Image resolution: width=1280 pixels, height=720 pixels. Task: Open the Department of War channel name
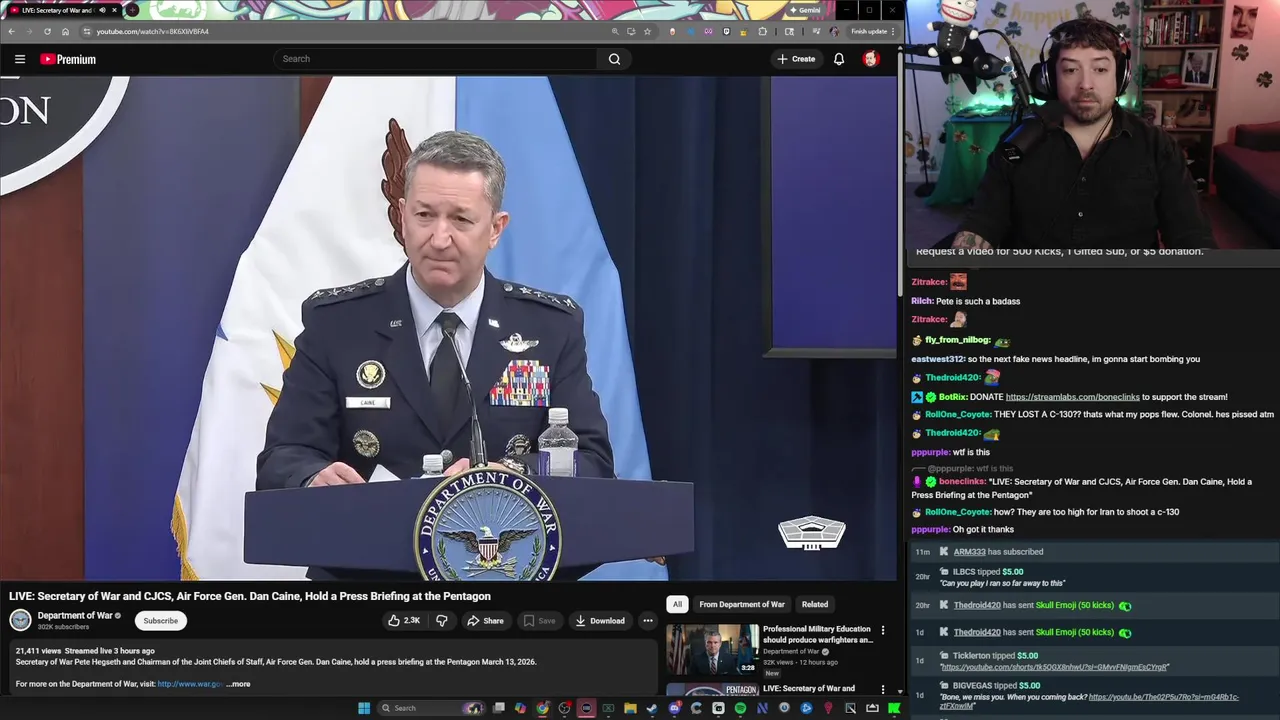pyautogui.click(x=75, y=616)
